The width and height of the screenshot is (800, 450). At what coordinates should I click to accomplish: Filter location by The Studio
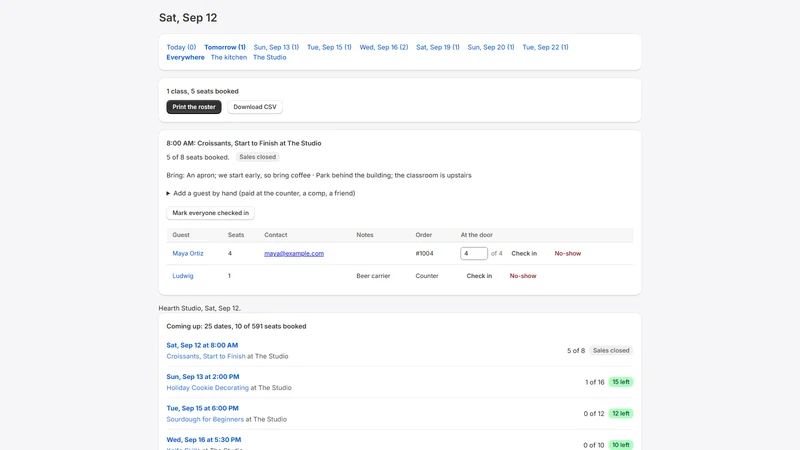pyautogui.click(x=269, y=57)
